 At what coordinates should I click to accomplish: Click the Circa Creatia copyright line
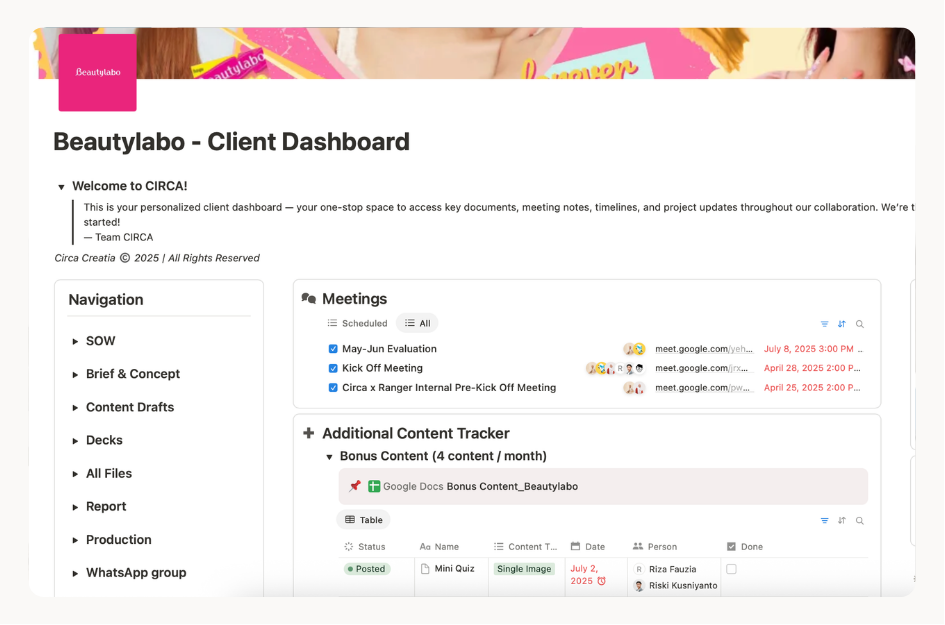[x=157, y=258]
